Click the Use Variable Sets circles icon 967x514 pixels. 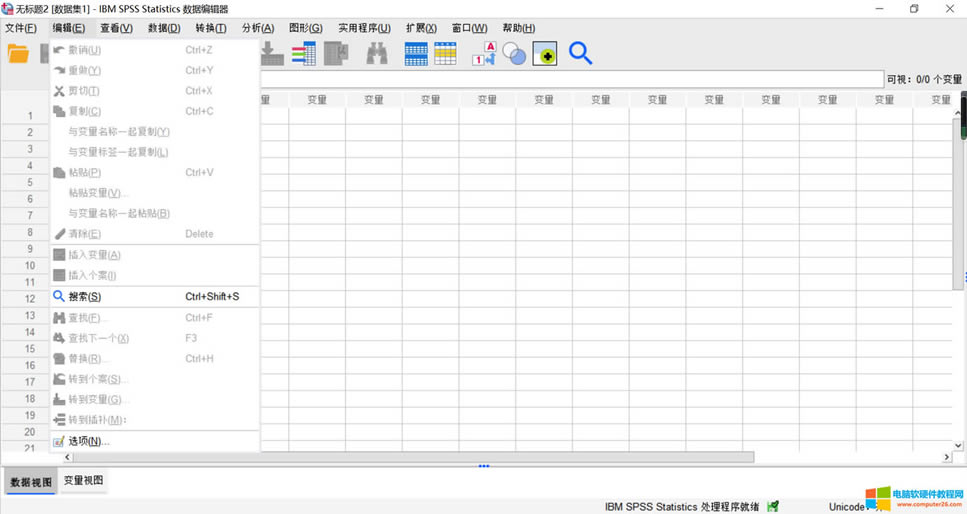pos(514,54)
